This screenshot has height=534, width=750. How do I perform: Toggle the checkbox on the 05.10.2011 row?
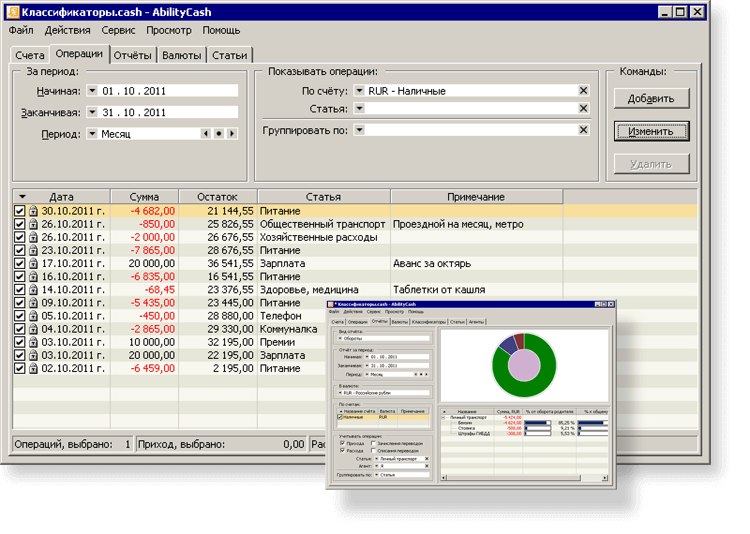19,316
